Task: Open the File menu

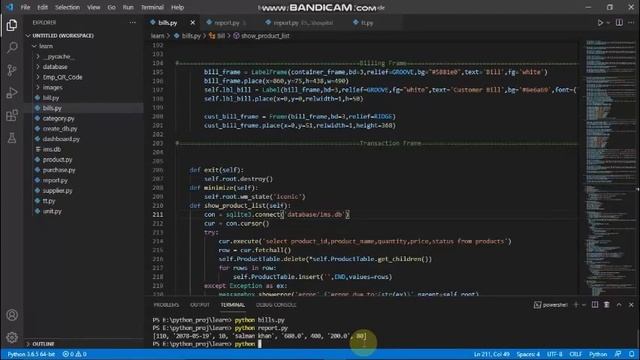Action: (25, 7)
